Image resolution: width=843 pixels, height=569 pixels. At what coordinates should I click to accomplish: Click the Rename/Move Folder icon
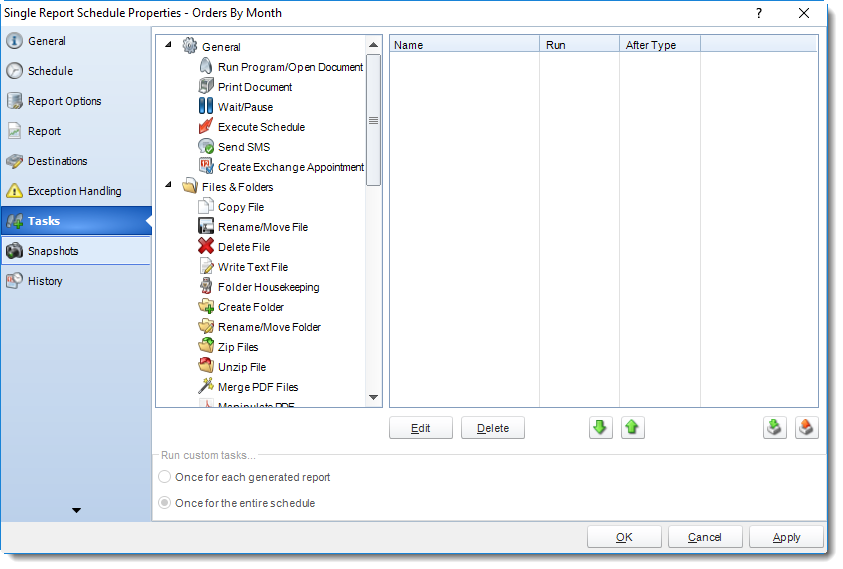point(206,326)
